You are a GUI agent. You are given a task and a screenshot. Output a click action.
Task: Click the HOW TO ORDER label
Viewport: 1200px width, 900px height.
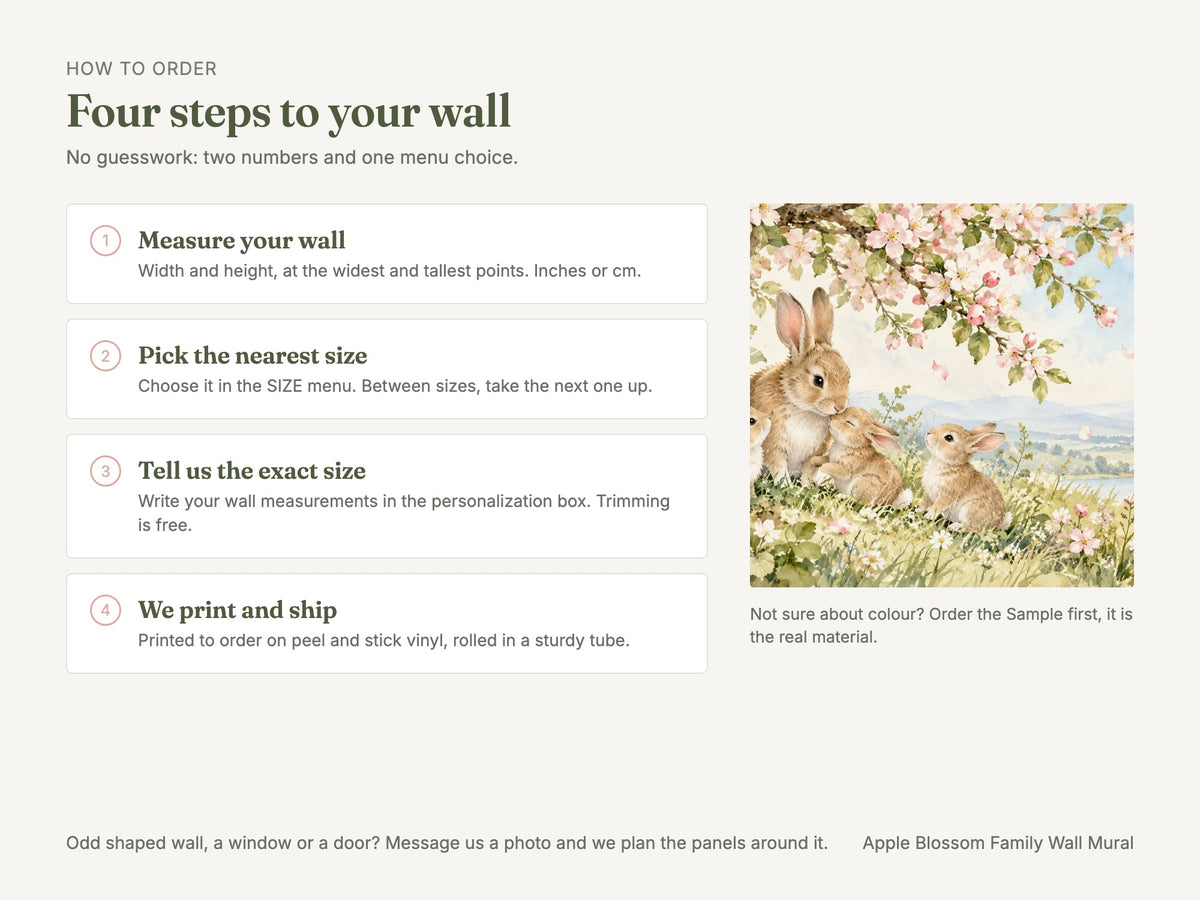(142, 69)
